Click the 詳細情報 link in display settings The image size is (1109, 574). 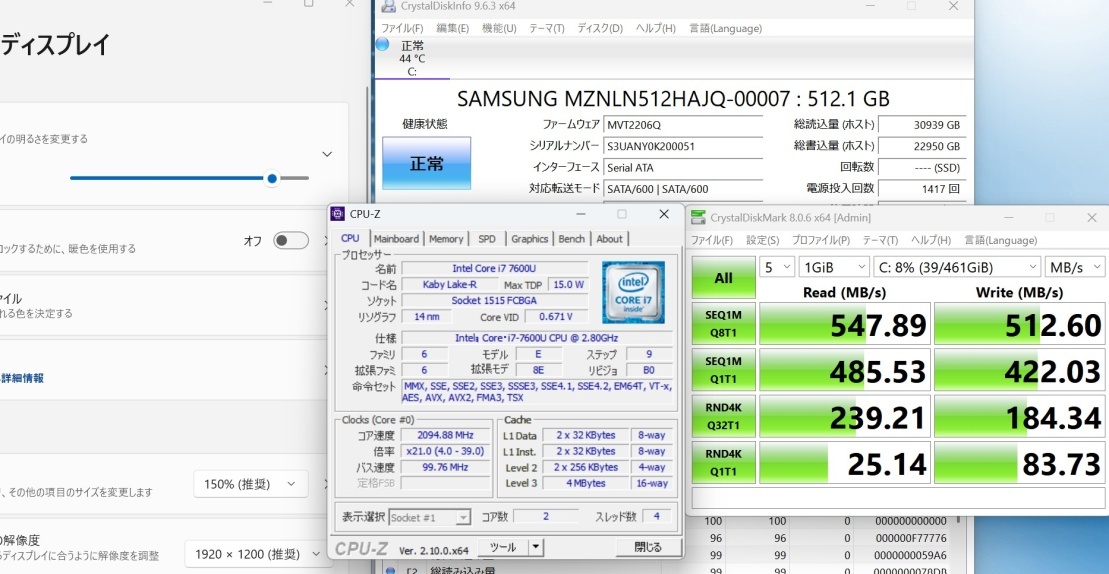pos(22,378)
